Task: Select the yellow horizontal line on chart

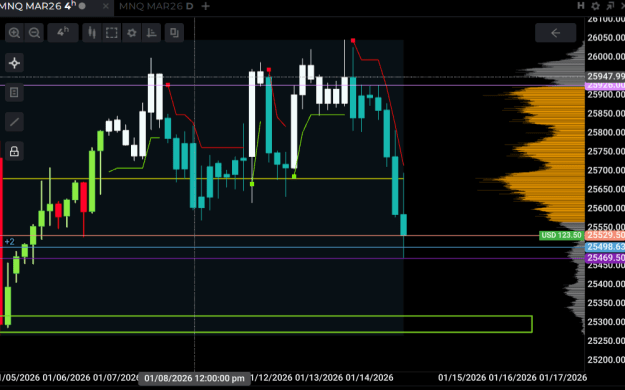Action: tap(202, 178)
